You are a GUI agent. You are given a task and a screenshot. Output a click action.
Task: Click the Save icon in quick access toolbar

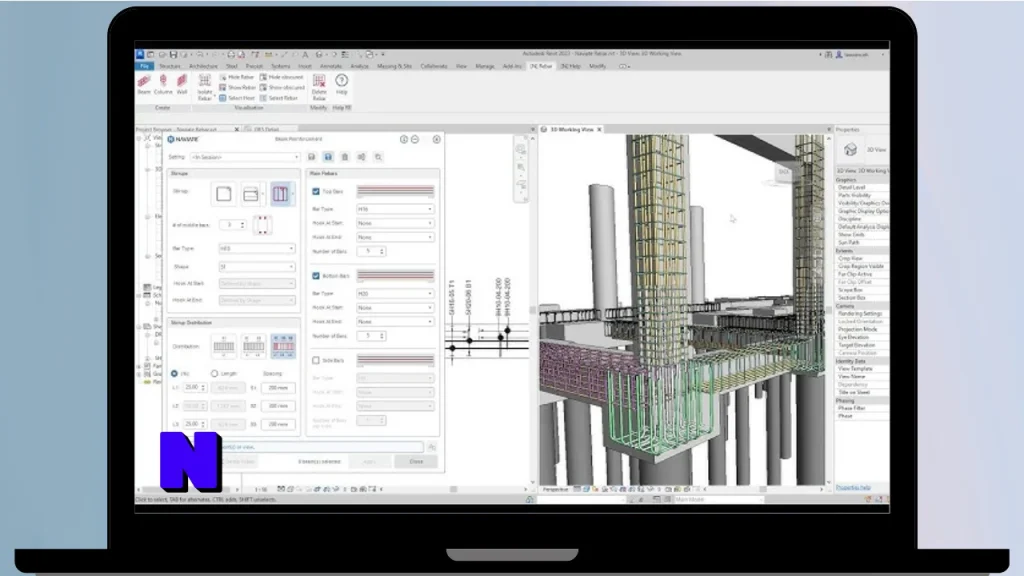pos(173,55)
